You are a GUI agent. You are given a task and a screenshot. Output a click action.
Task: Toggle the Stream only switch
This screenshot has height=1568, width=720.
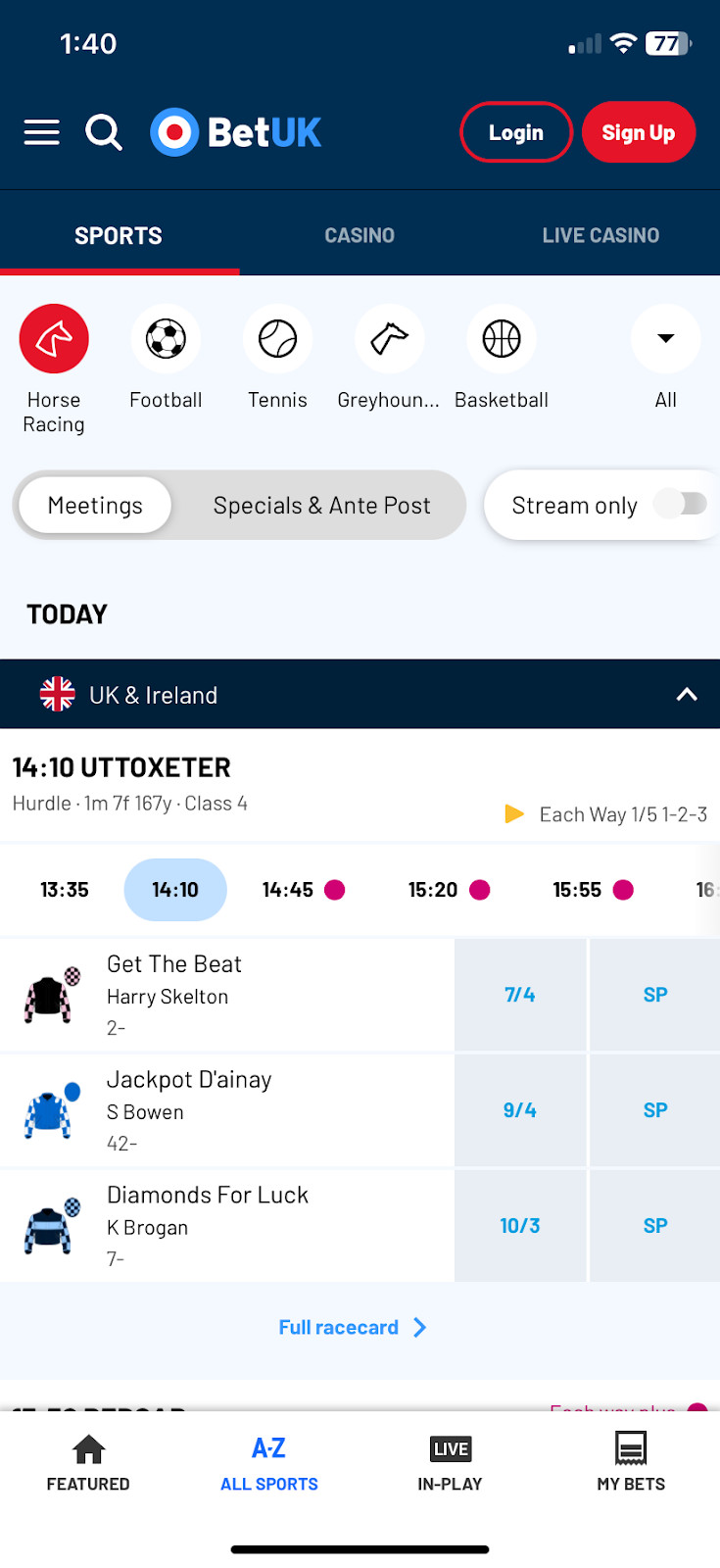point(682,504)
